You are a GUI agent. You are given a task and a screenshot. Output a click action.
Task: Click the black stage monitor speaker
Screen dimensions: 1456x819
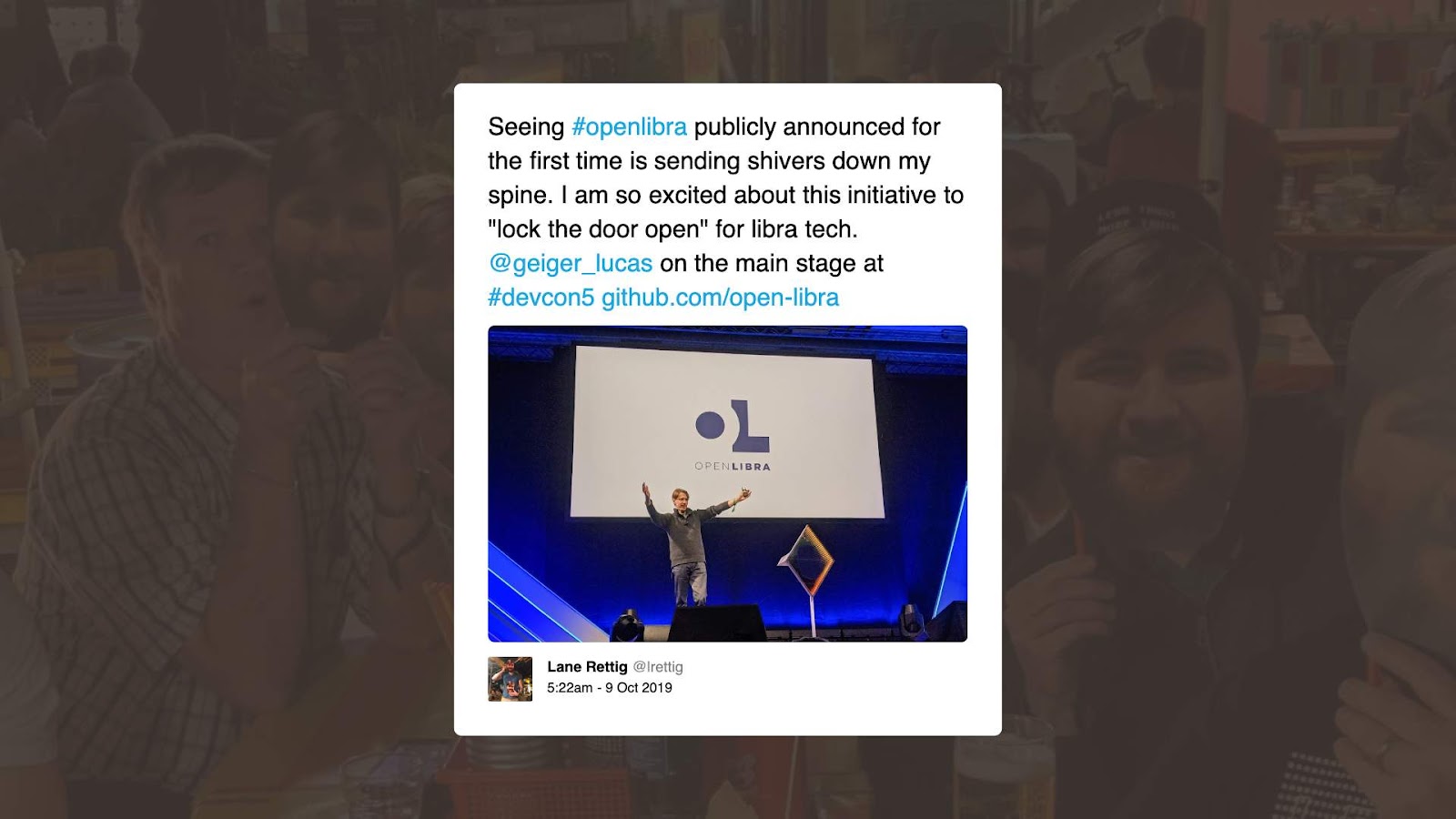[x=718, y=623]
